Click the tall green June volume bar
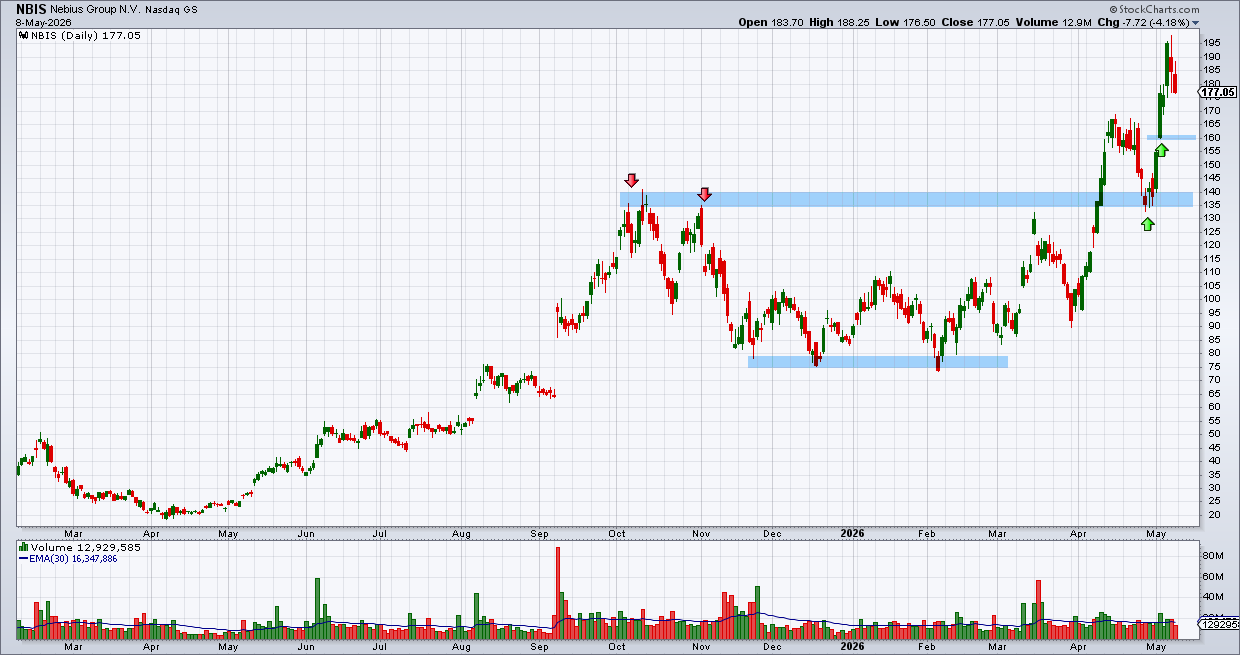Viewport: 1240px width, 655px height. 318,608
